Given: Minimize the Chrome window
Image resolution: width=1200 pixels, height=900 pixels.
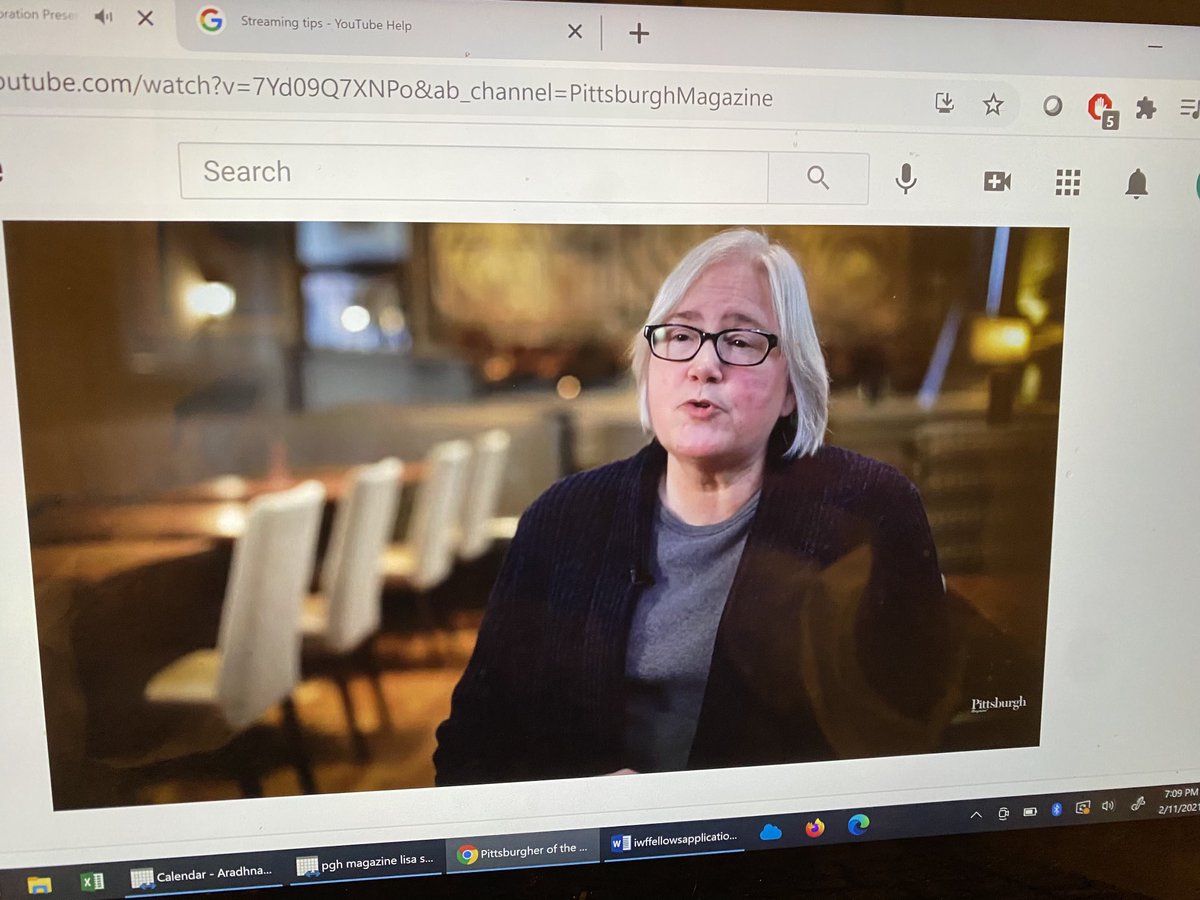Looking at the screenshot, I should pos(1156,46).
